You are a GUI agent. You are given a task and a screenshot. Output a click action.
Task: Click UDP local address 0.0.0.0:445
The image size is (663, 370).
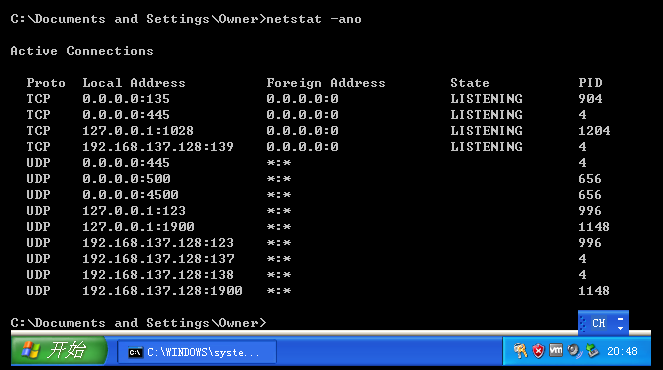tap(126, 163)
